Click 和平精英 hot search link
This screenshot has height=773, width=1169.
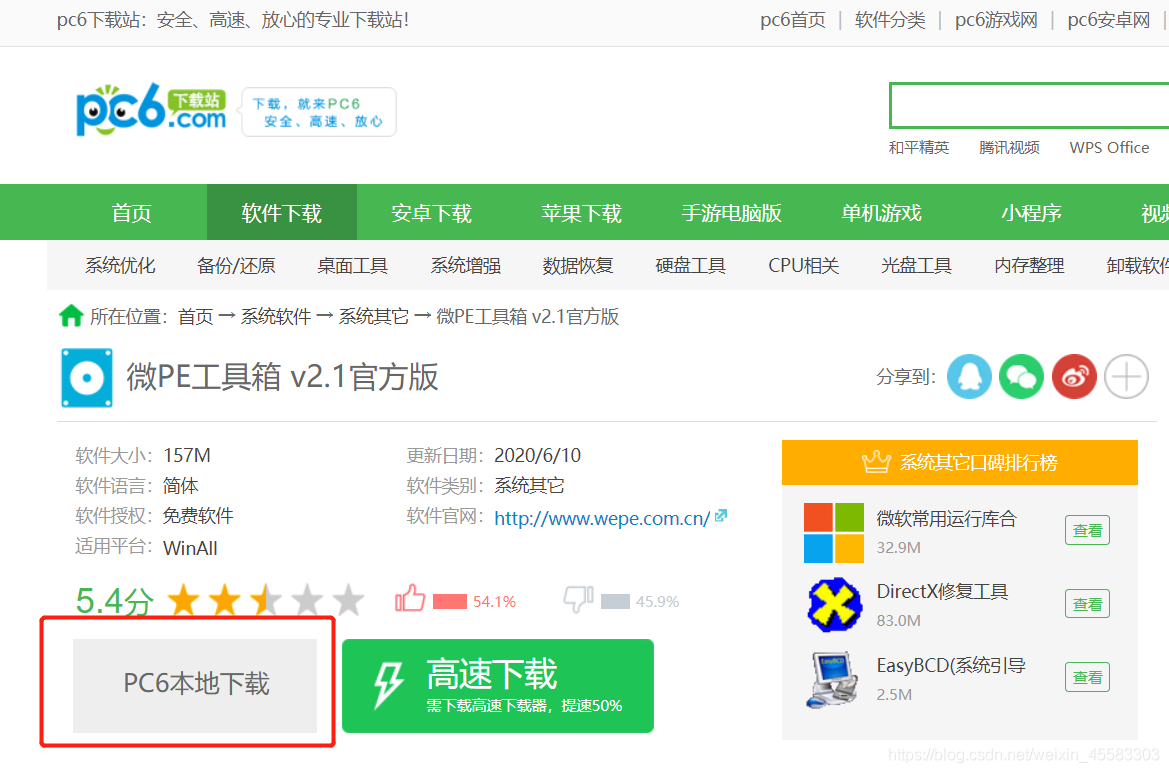point(918,148)
